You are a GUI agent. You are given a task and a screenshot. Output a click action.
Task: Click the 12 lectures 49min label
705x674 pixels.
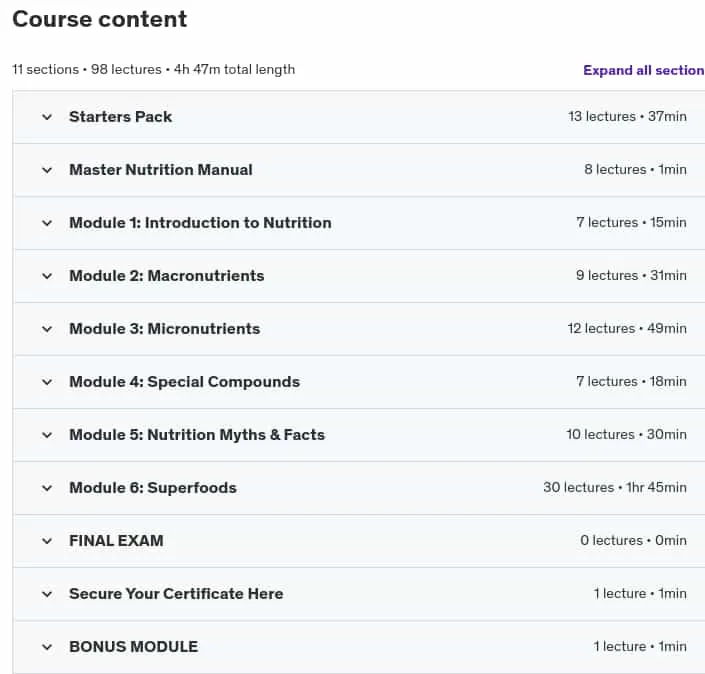627,329
